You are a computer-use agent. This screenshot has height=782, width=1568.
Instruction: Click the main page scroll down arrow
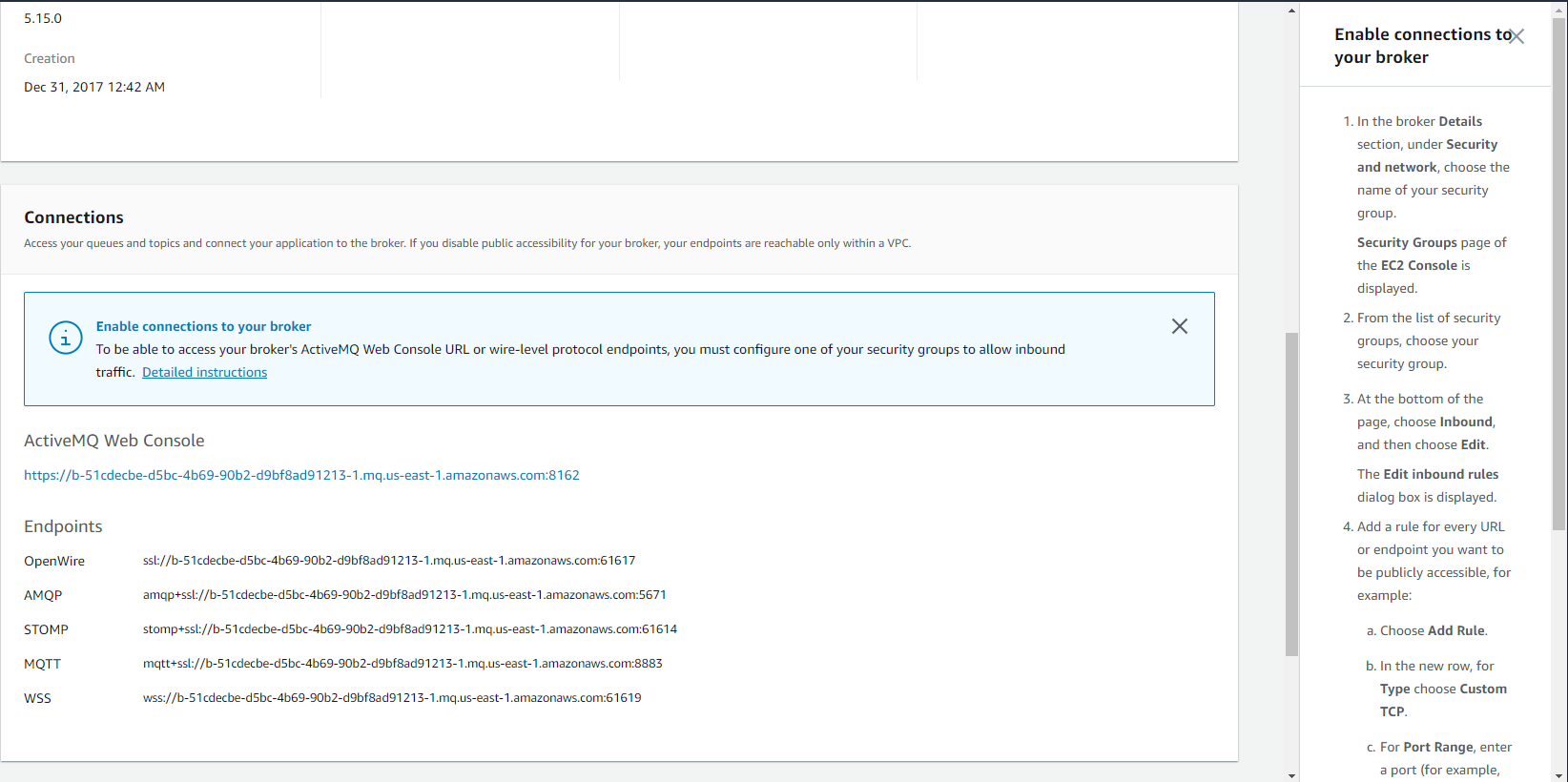(1291, 774)
